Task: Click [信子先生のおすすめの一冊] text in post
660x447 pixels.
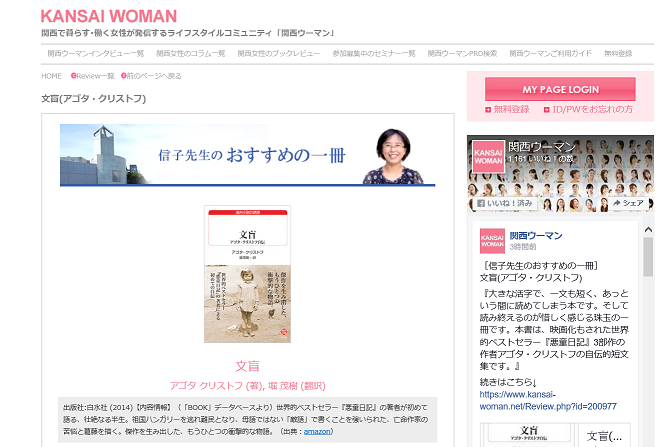Action: 540,266
